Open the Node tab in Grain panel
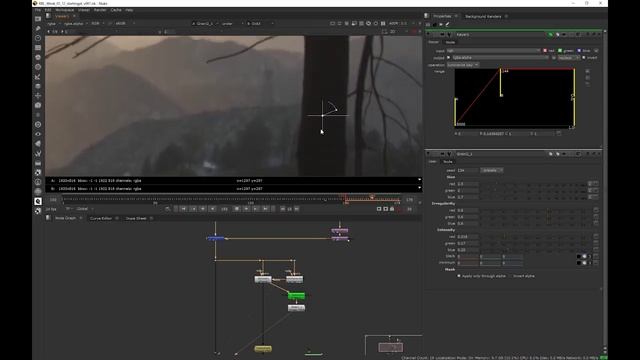Image resolution: width=640 pixels, height=360 pixels. (448, 162)
